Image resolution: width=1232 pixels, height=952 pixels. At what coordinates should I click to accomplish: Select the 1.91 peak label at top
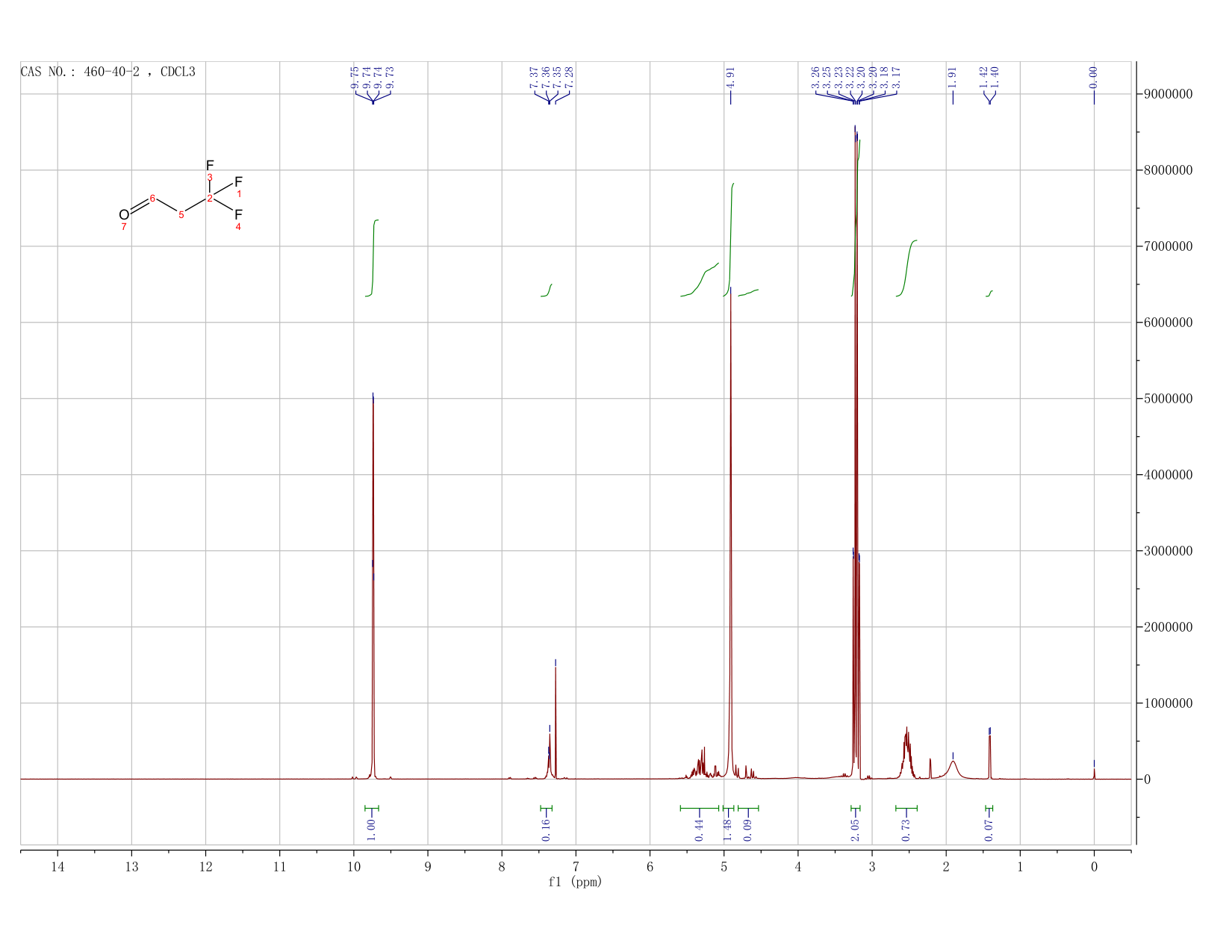click(x=953, y=78)
